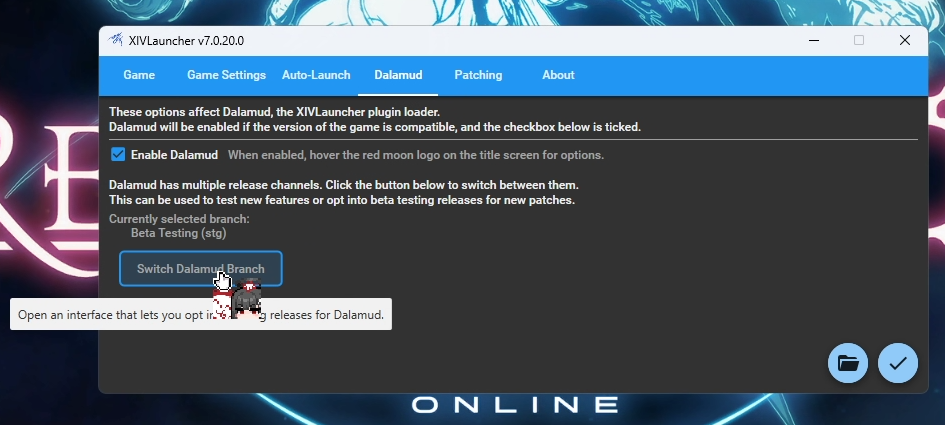Viewport: 945px width, 426px height.
Task: Go to the Patching tab
Action: point(478,75)
